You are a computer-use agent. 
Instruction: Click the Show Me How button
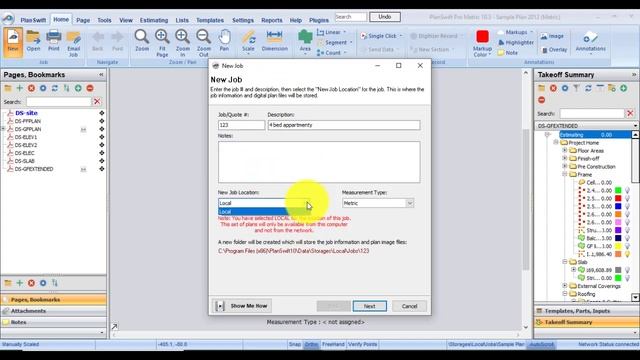pos(242,306)
